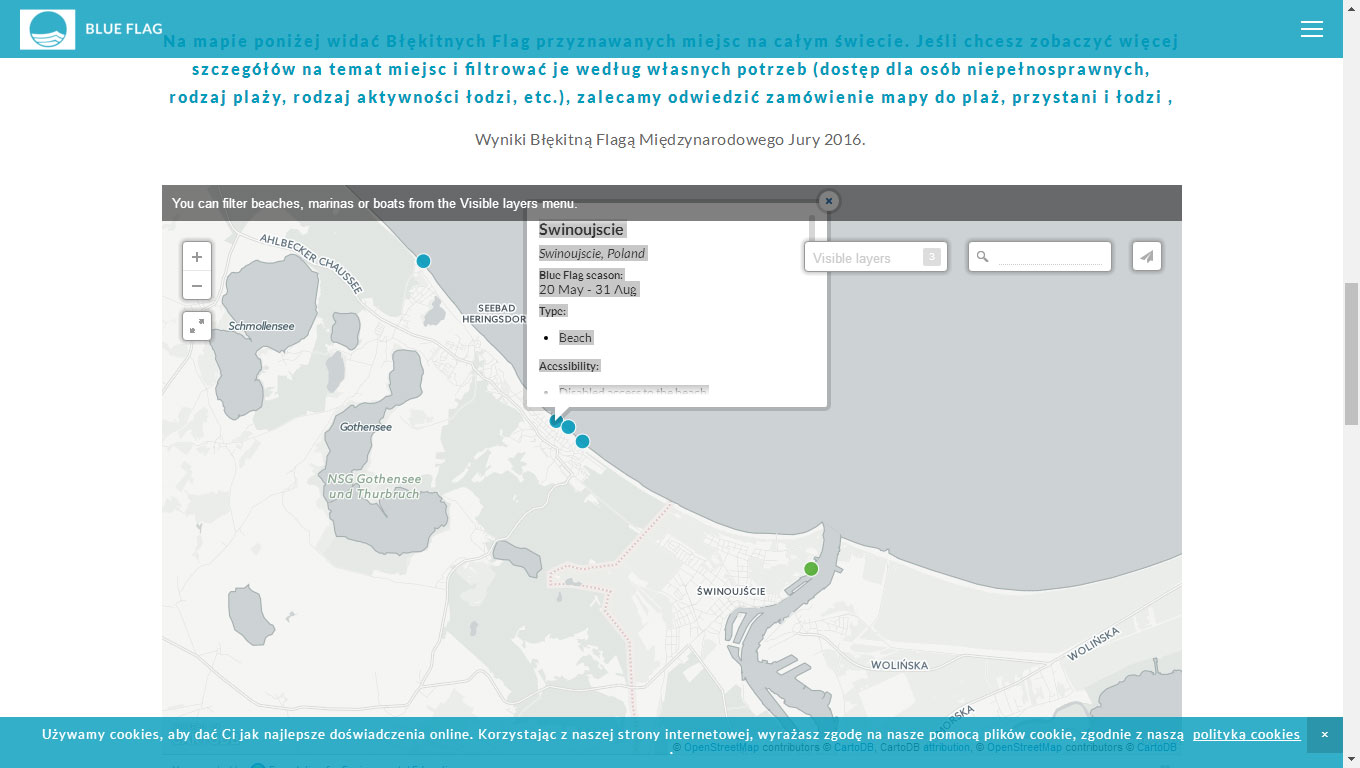
Task: Dismiss the cookie notice banner
Action: click(x=1324, y=734)
